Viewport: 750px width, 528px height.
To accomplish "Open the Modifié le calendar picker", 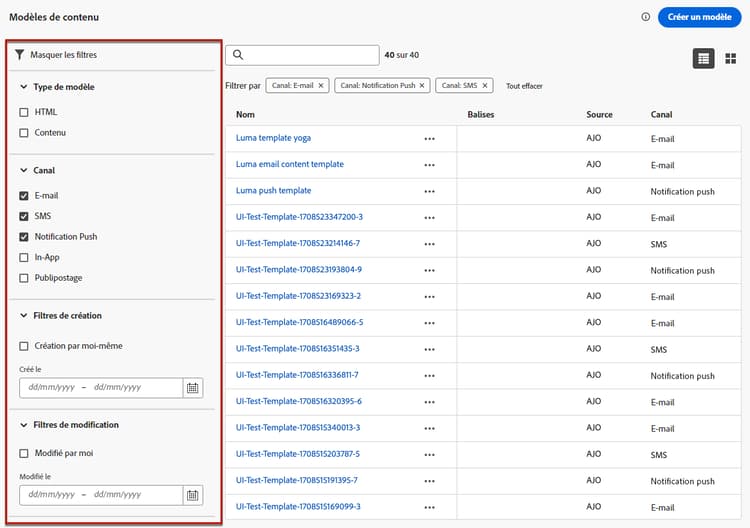I will 193,495.
